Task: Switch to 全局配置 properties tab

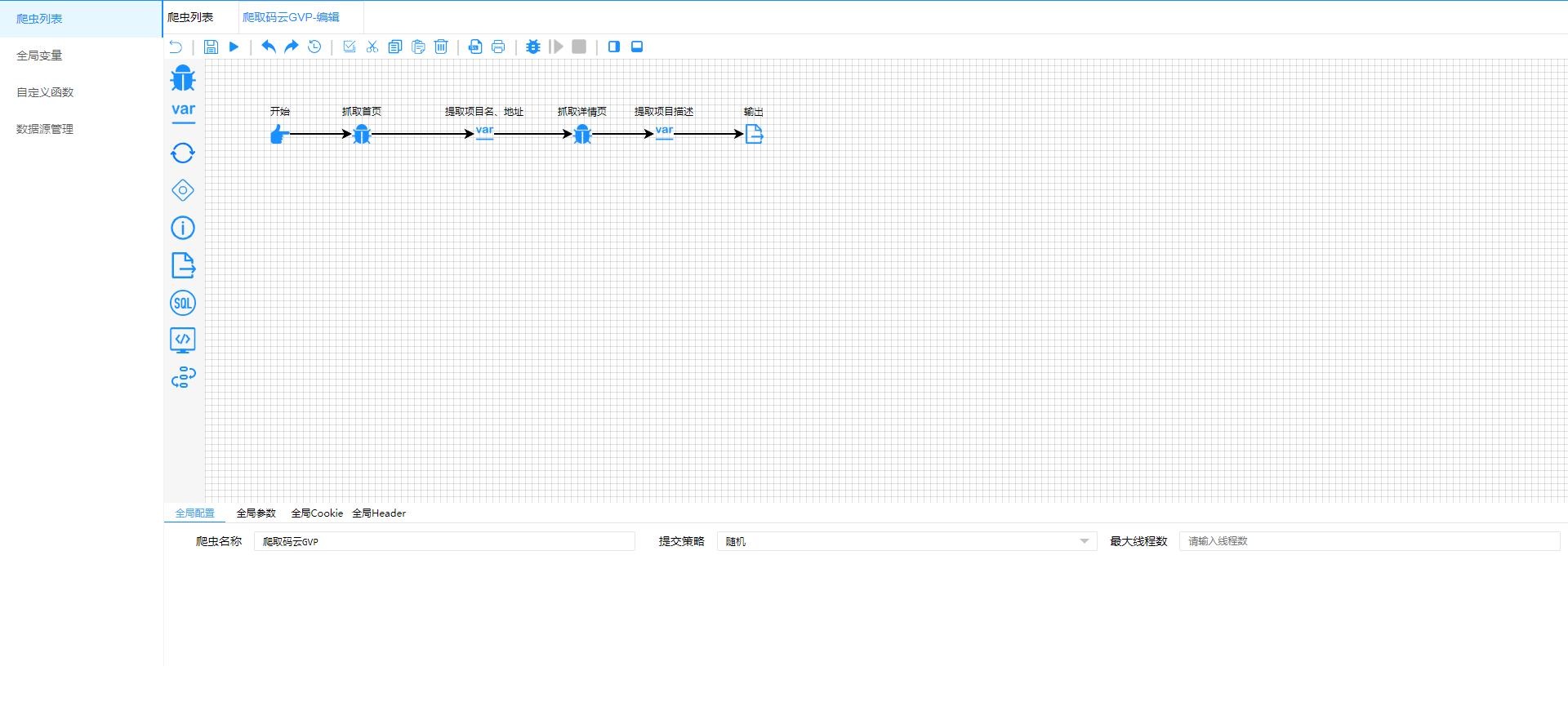Action: [194, 513]
